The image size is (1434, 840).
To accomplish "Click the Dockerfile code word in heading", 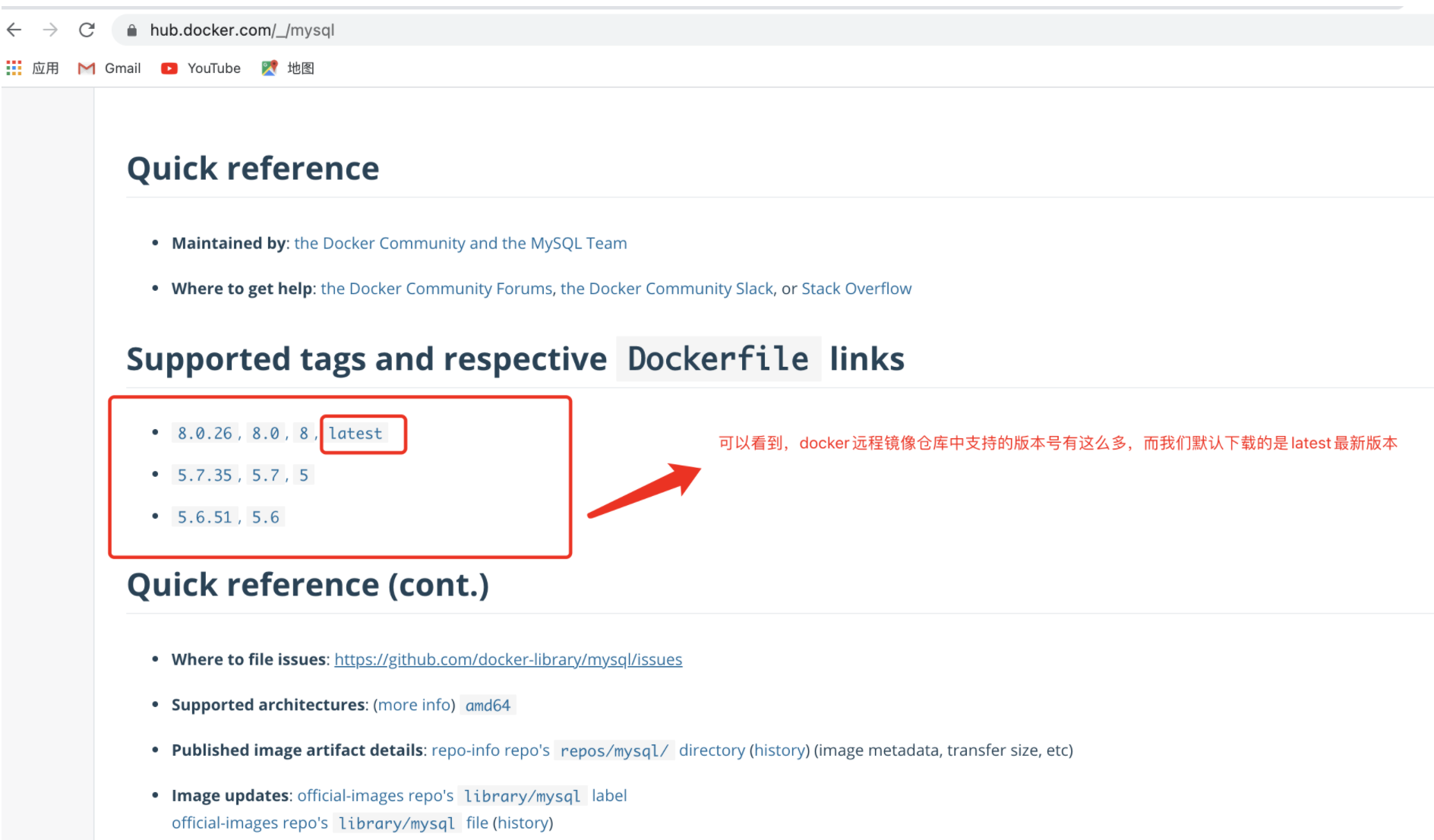I will click(x=719, y=358).
